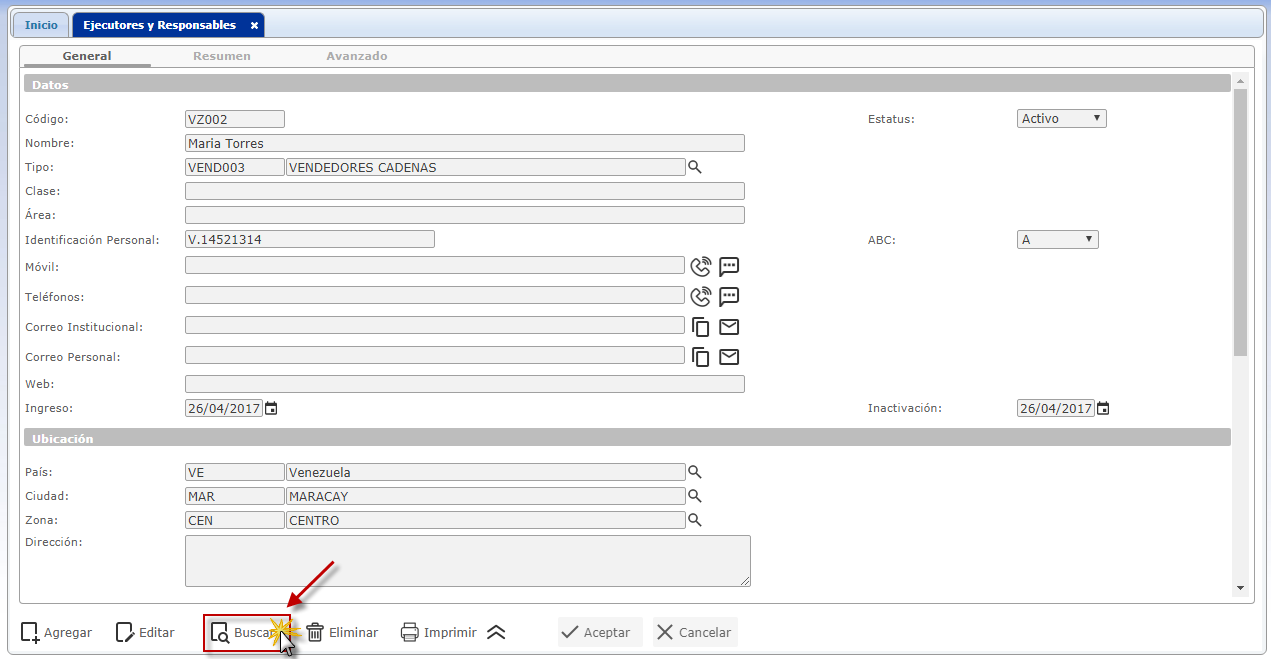The height and width of the screenshot is (659, 1271).
Task: Click the Web input field
Action: 465,384
